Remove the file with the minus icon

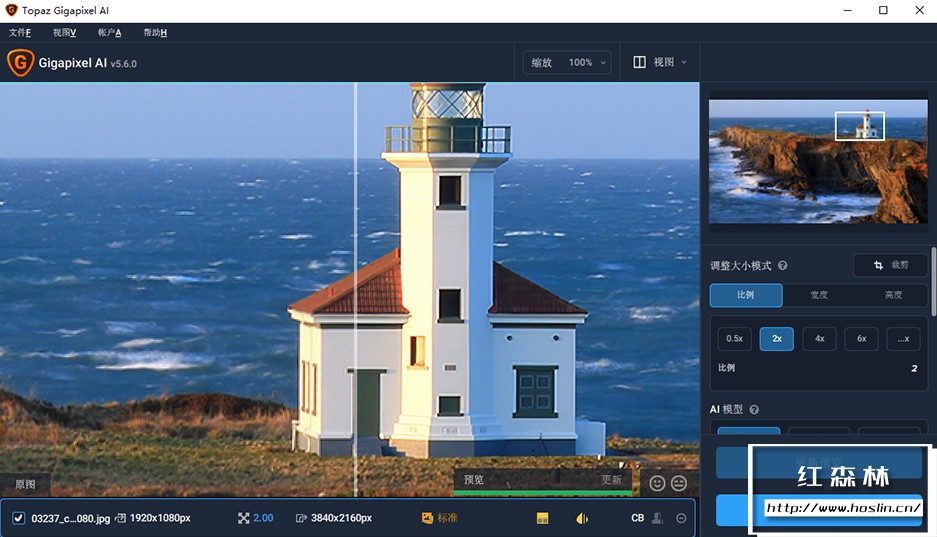[x=681, y=518]
